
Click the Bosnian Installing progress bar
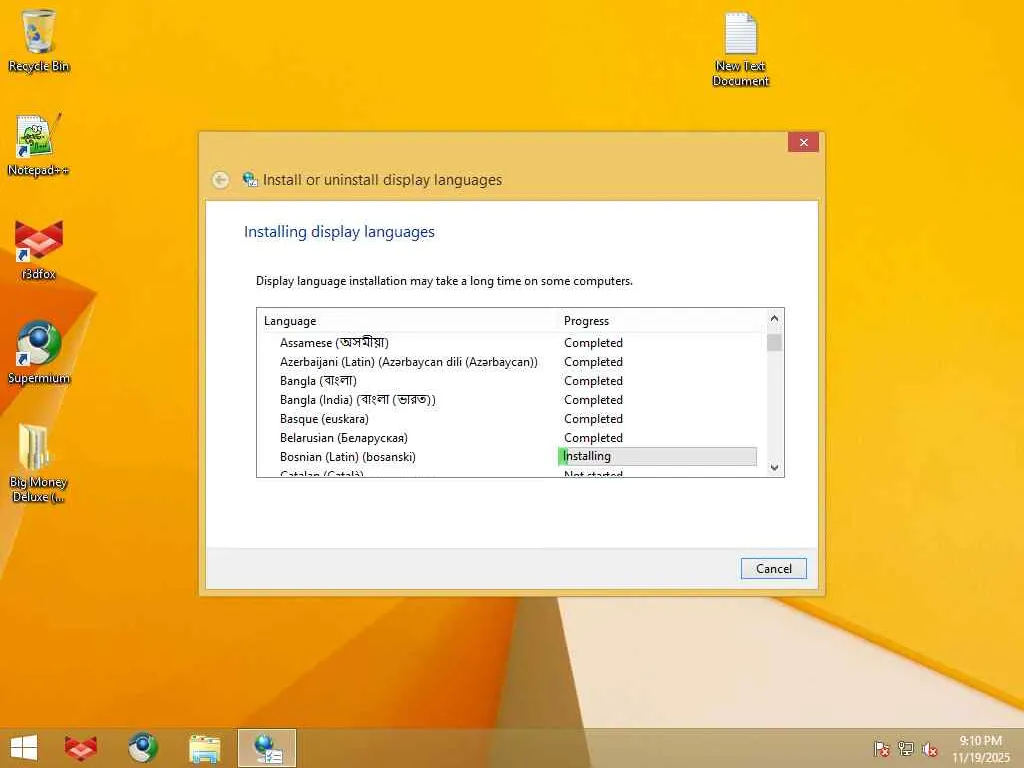(658, 456)
